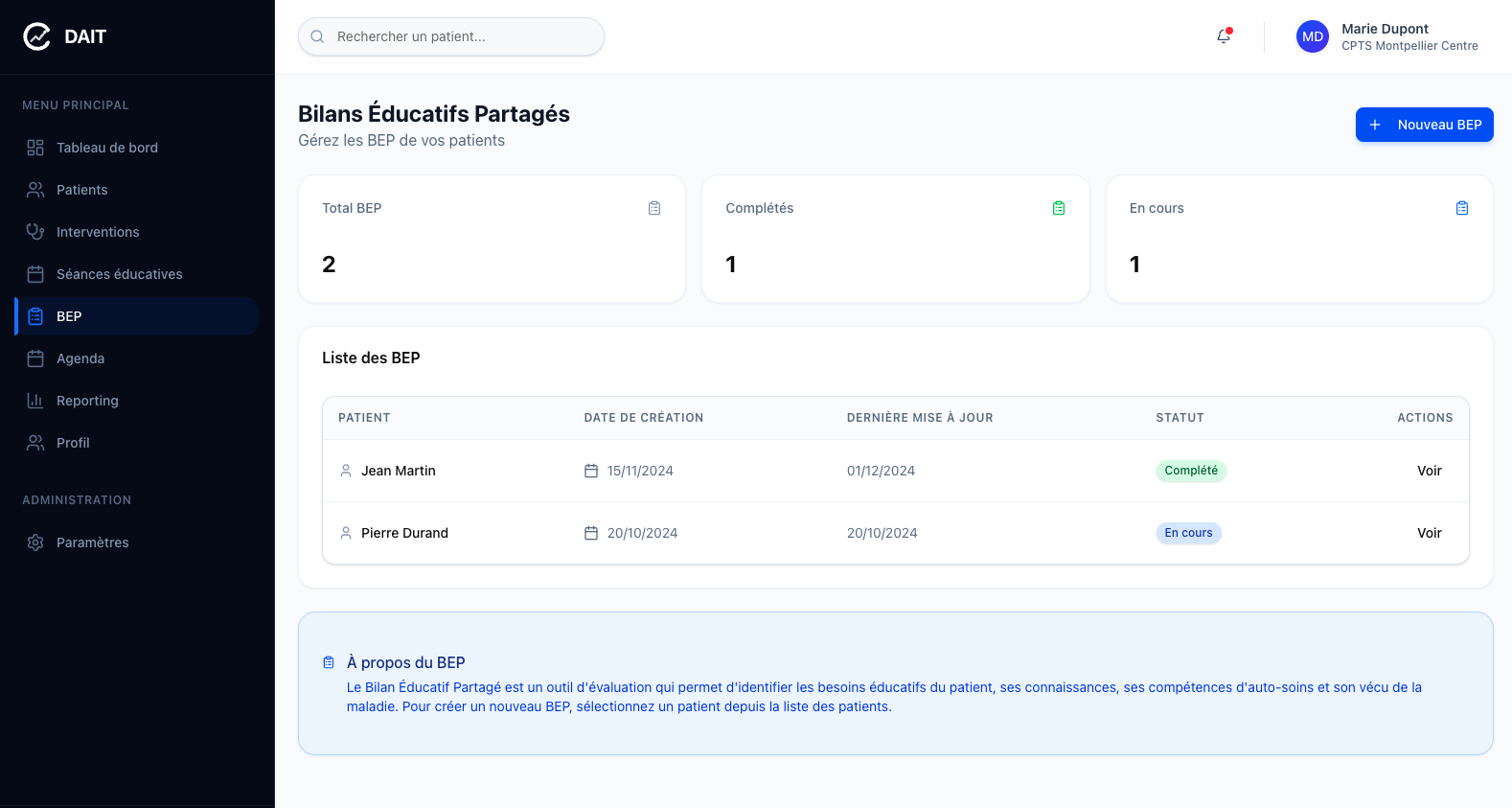The width and height of the screenshot is (1512, 808).
Task: Create a Nouveau BEP
Action: [x=1424, y=125]
